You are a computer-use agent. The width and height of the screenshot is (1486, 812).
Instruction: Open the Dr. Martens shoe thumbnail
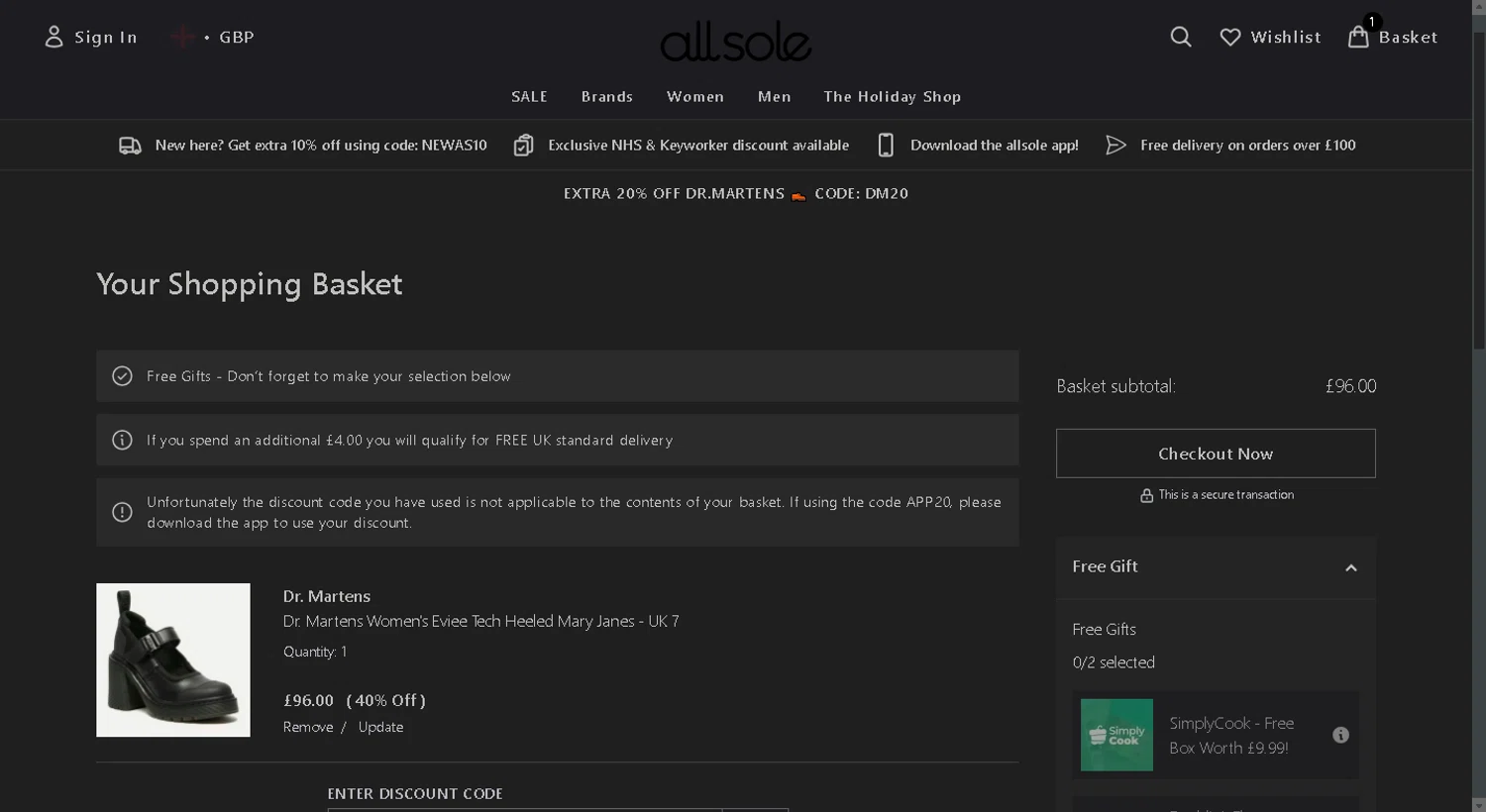point(173,660)
